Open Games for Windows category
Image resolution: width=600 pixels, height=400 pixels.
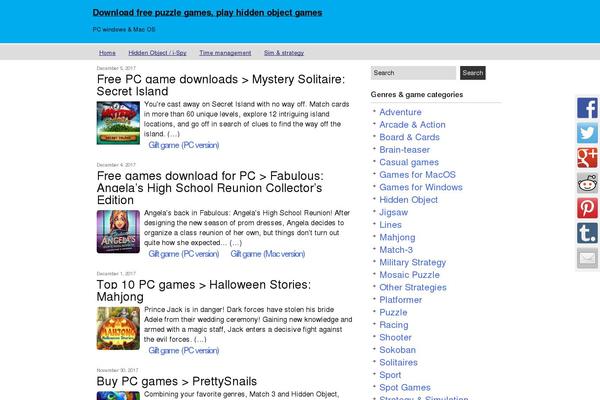[x=421, y=187]
